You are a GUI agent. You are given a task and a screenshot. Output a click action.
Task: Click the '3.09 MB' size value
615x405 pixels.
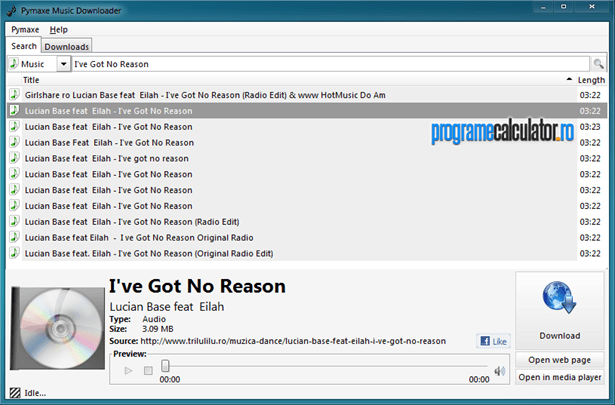(x=158, y=329)
